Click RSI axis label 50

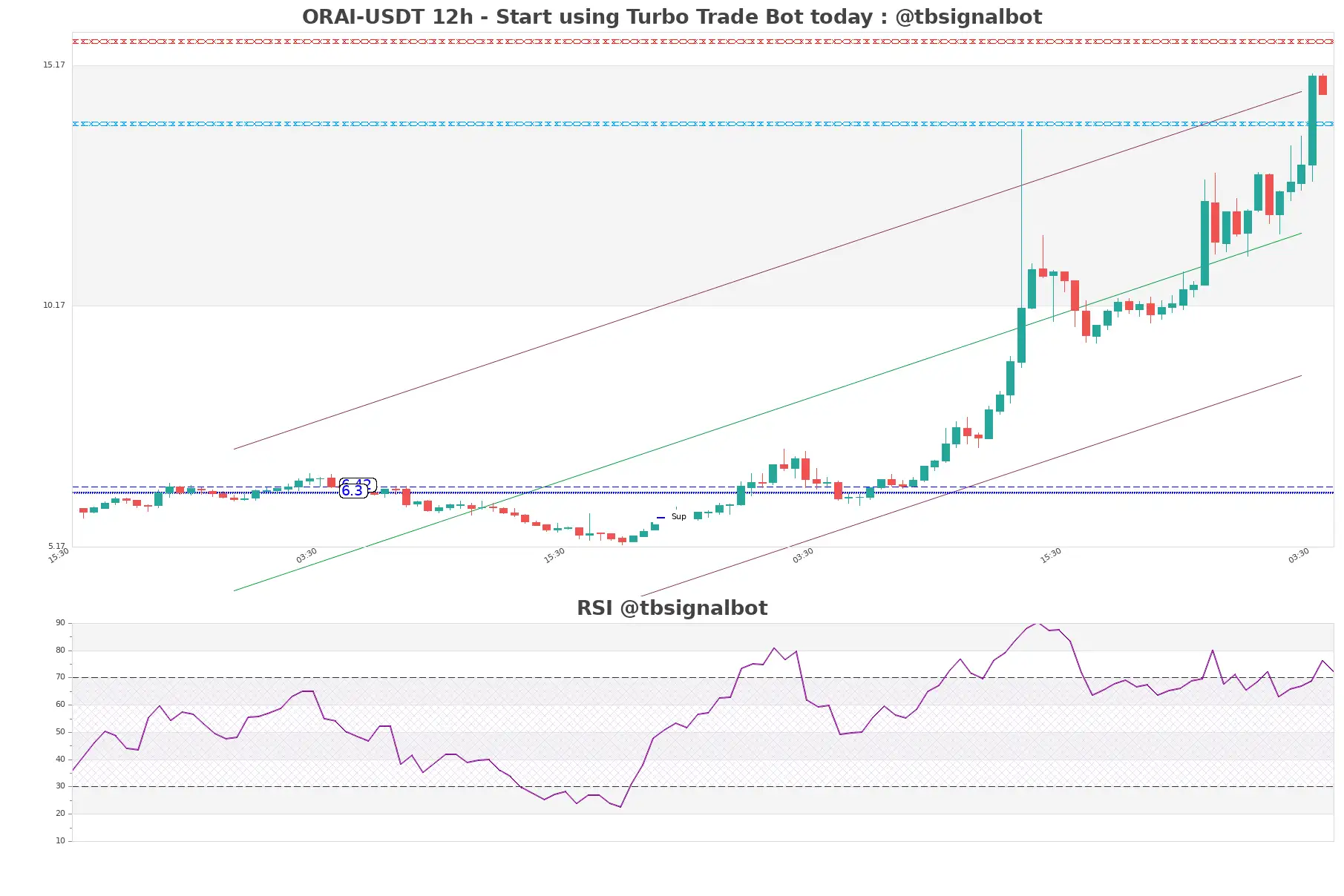(60, 732)
